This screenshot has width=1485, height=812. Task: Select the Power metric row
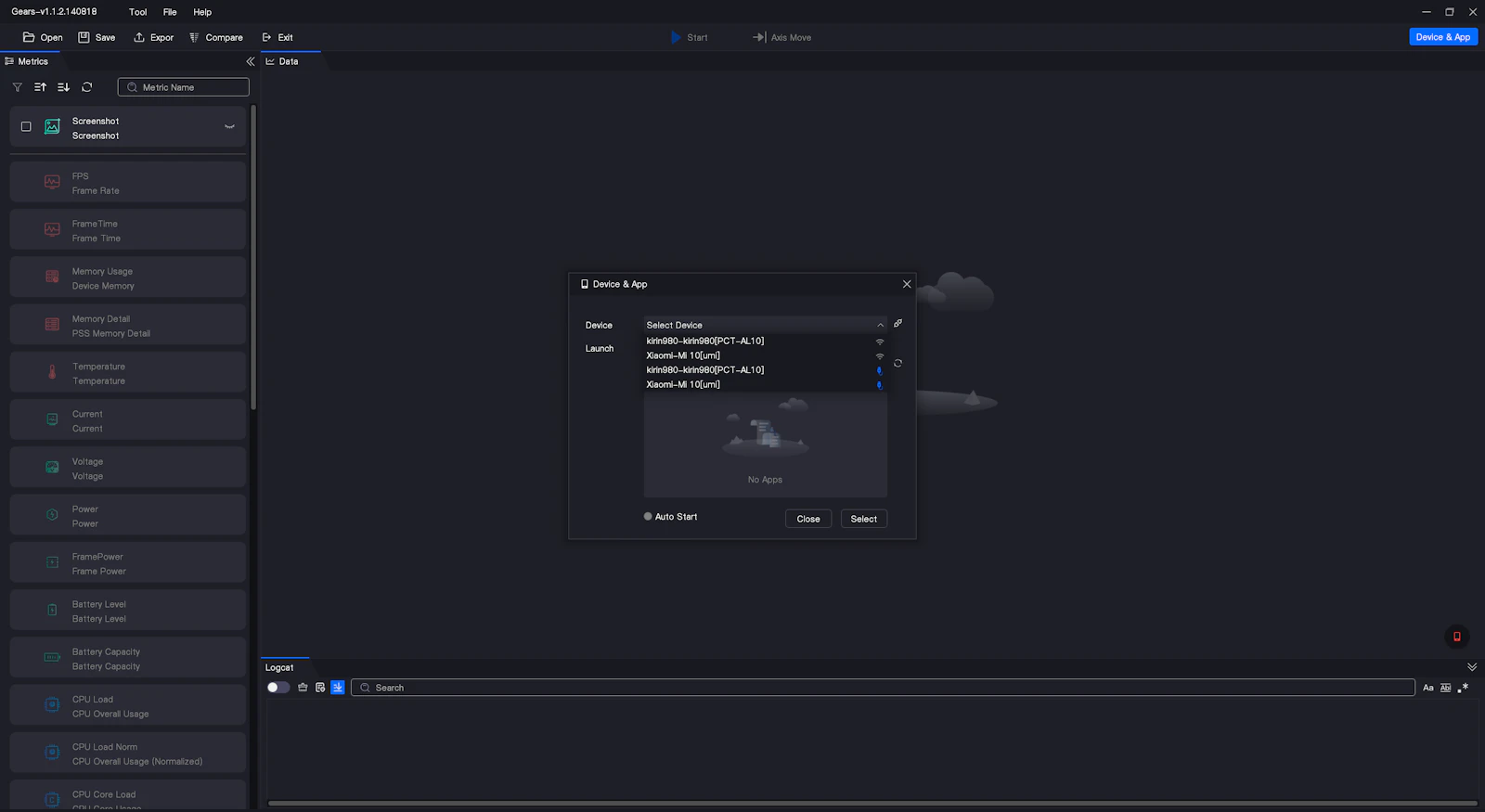coord(128,515)
